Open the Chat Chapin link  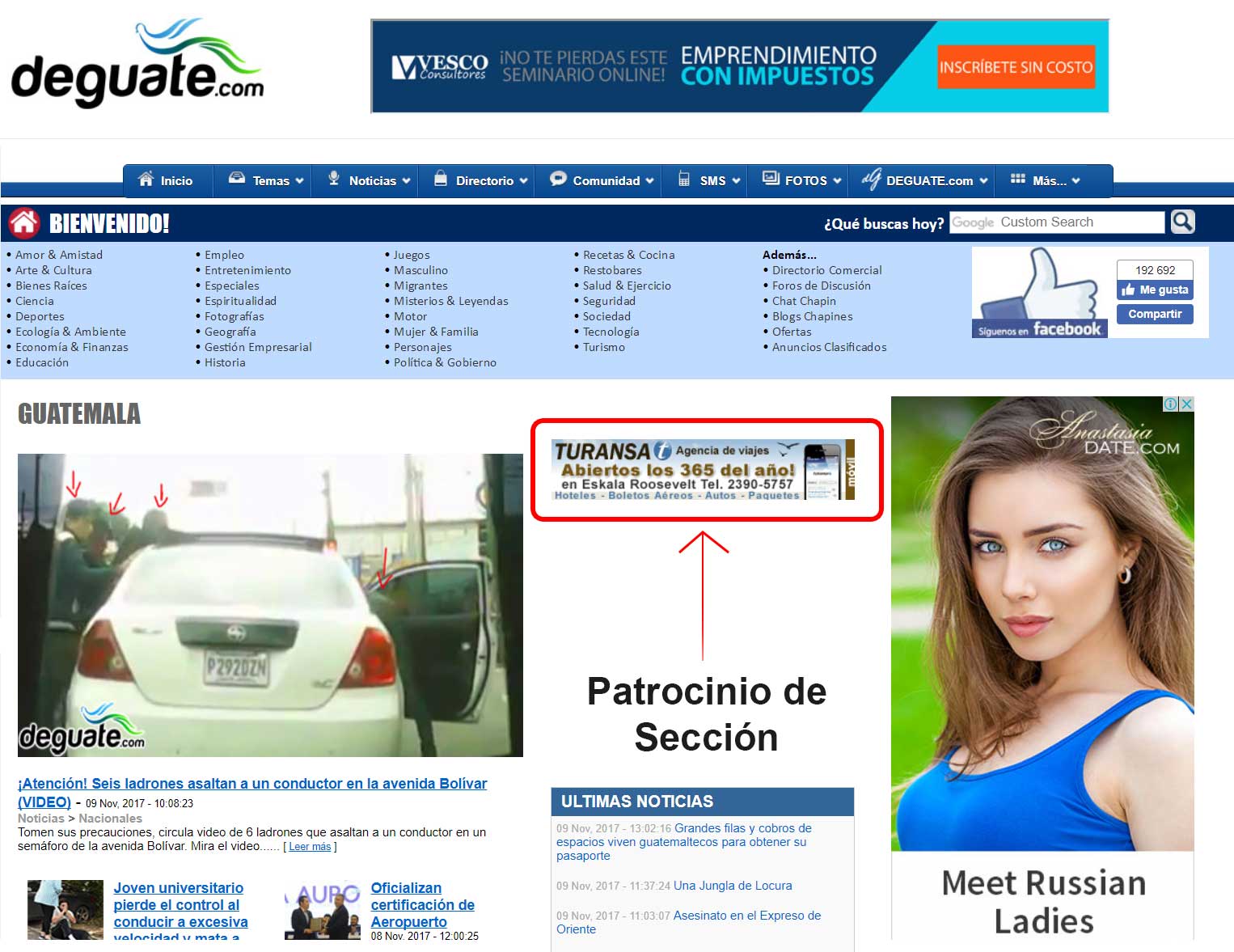[x=804, y=301]
